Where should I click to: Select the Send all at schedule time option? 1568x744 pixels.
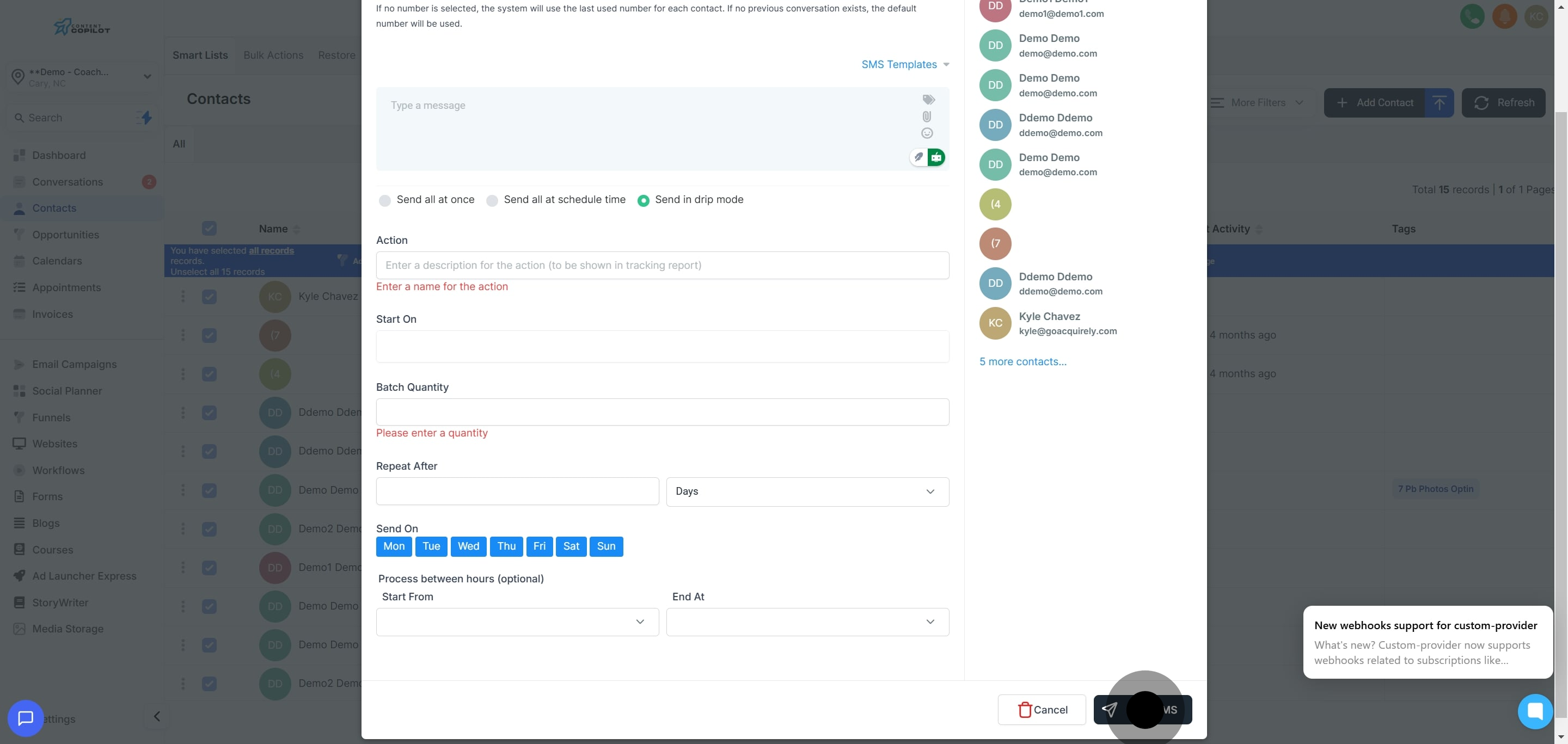[492, 201]
